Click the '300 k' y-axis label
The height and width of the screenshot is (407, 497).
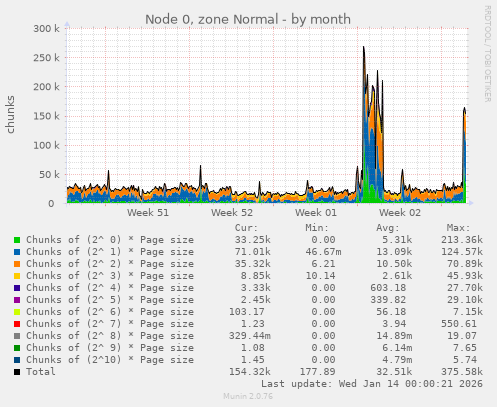pyautogui.click(x=46, y=29)
